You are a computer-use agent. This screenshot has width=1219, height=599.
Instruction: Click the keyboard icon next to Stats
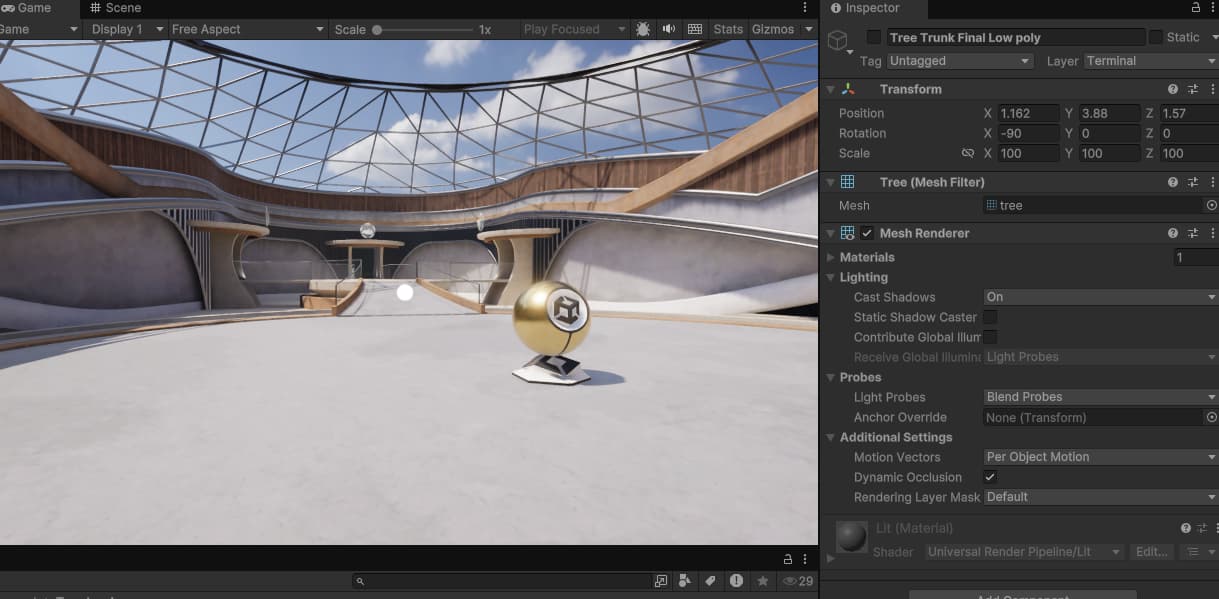click(694, 29)
